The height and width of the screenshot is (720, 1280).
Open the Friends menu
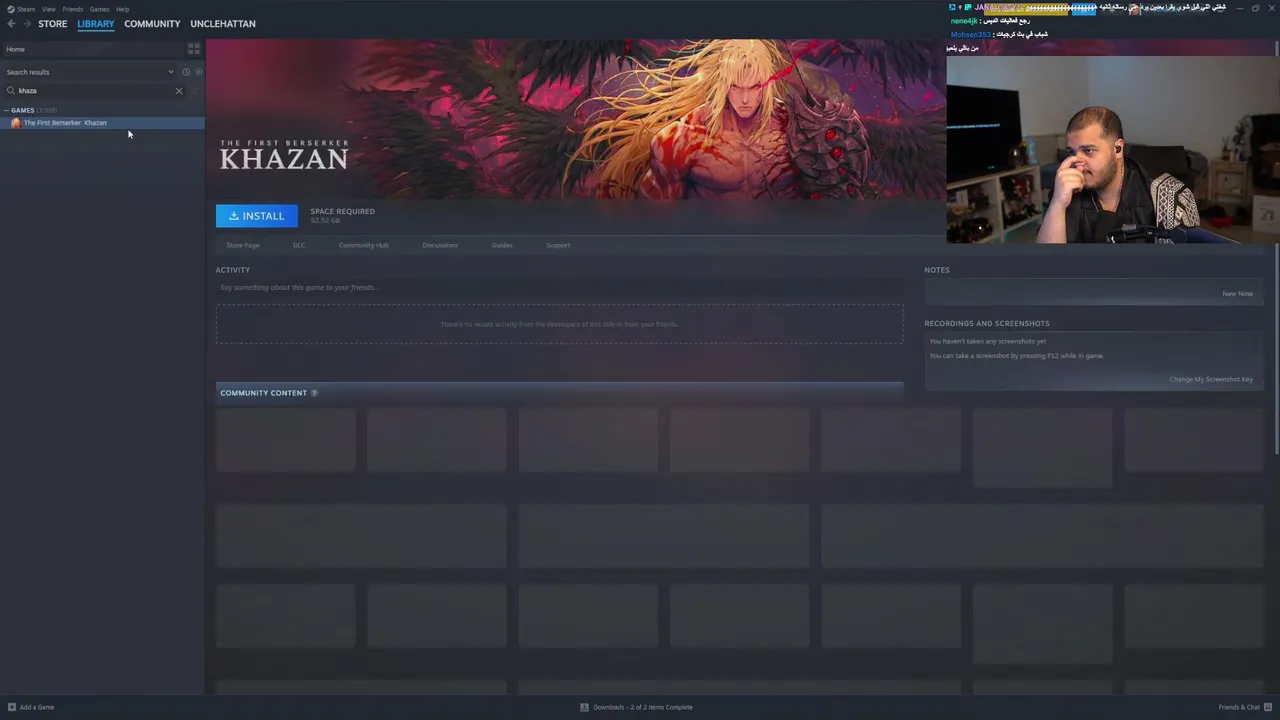[73, 9]
